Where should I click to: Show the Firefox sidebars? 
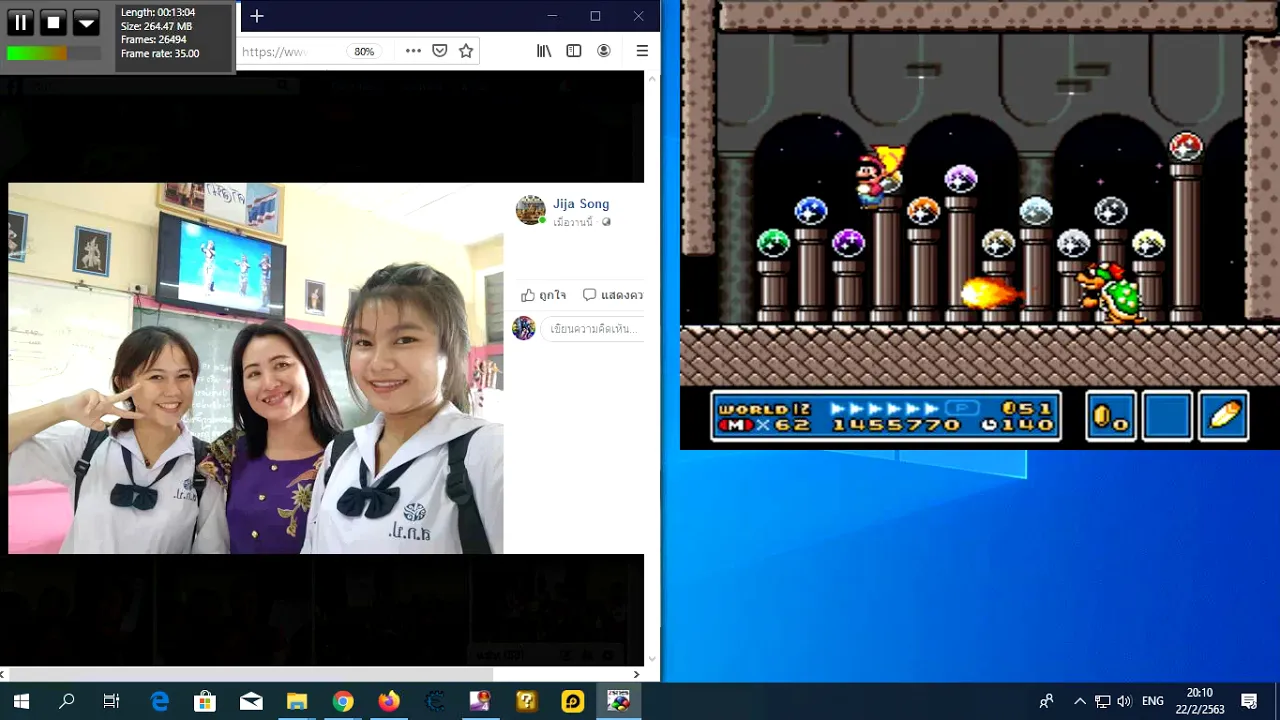[574, 51]
